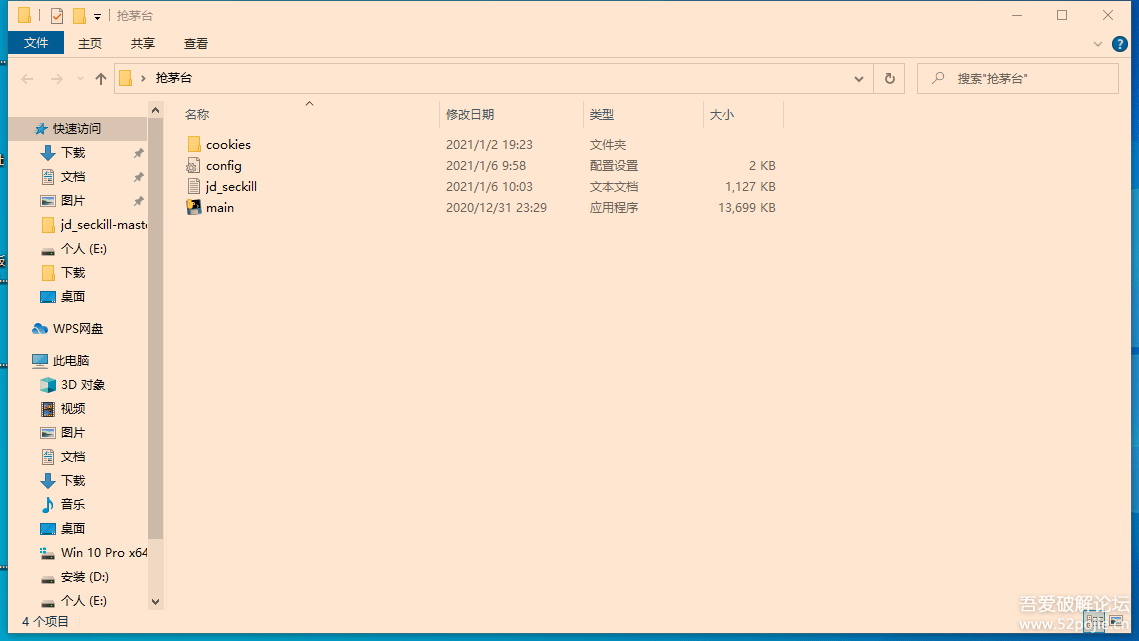Image resolution: width=1139 pixels, height=641 pixels.
Task: Expand the ribbon with the chevron
Action: [1098, 44]
